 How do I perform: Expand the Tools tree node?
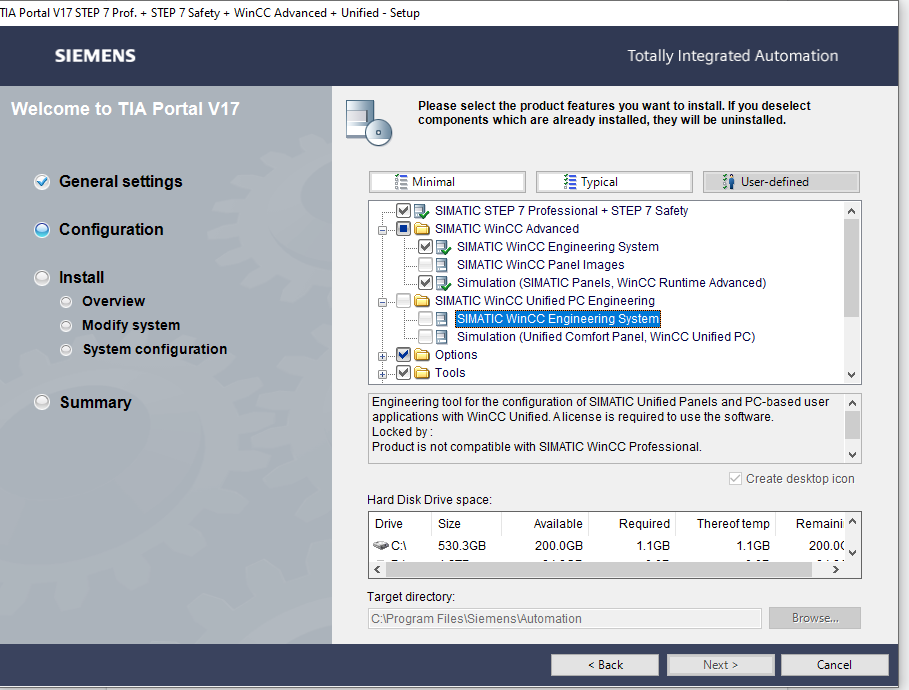(382, 373)
